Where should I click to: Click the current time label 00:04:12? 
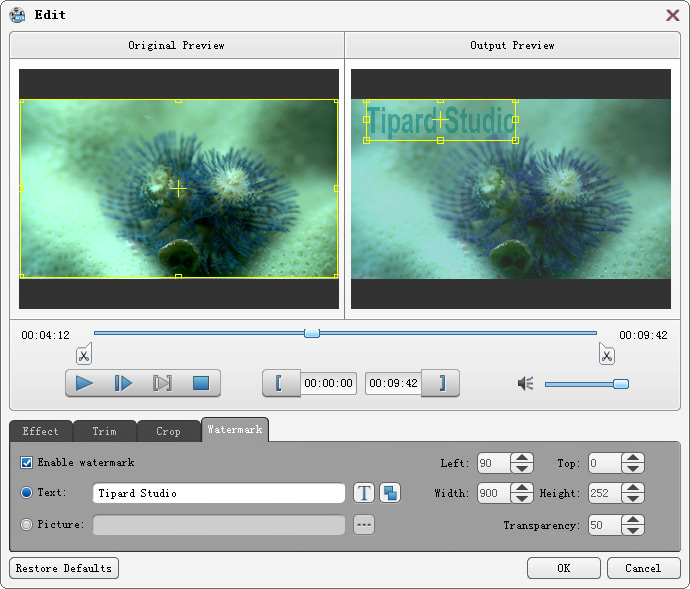46,335
